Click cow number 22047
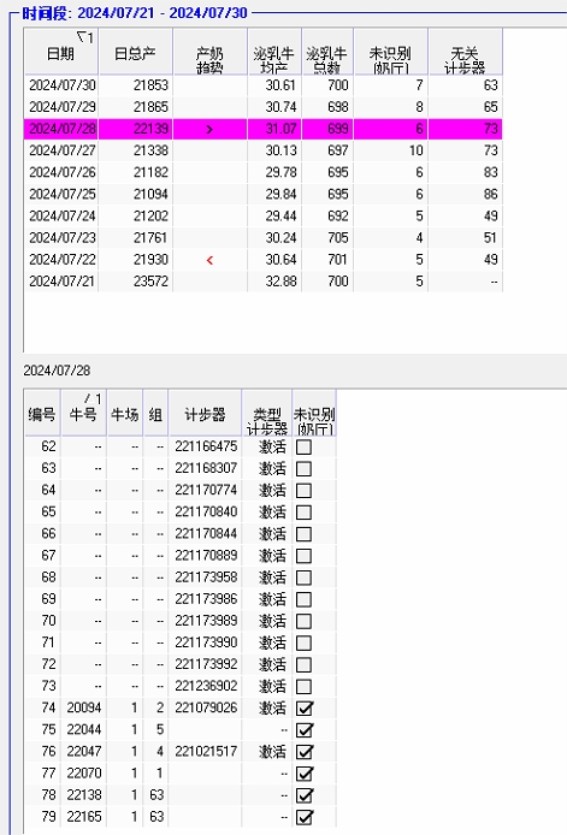Image resolution: width=567 pixels, height=835 pixels. (84, 751)
